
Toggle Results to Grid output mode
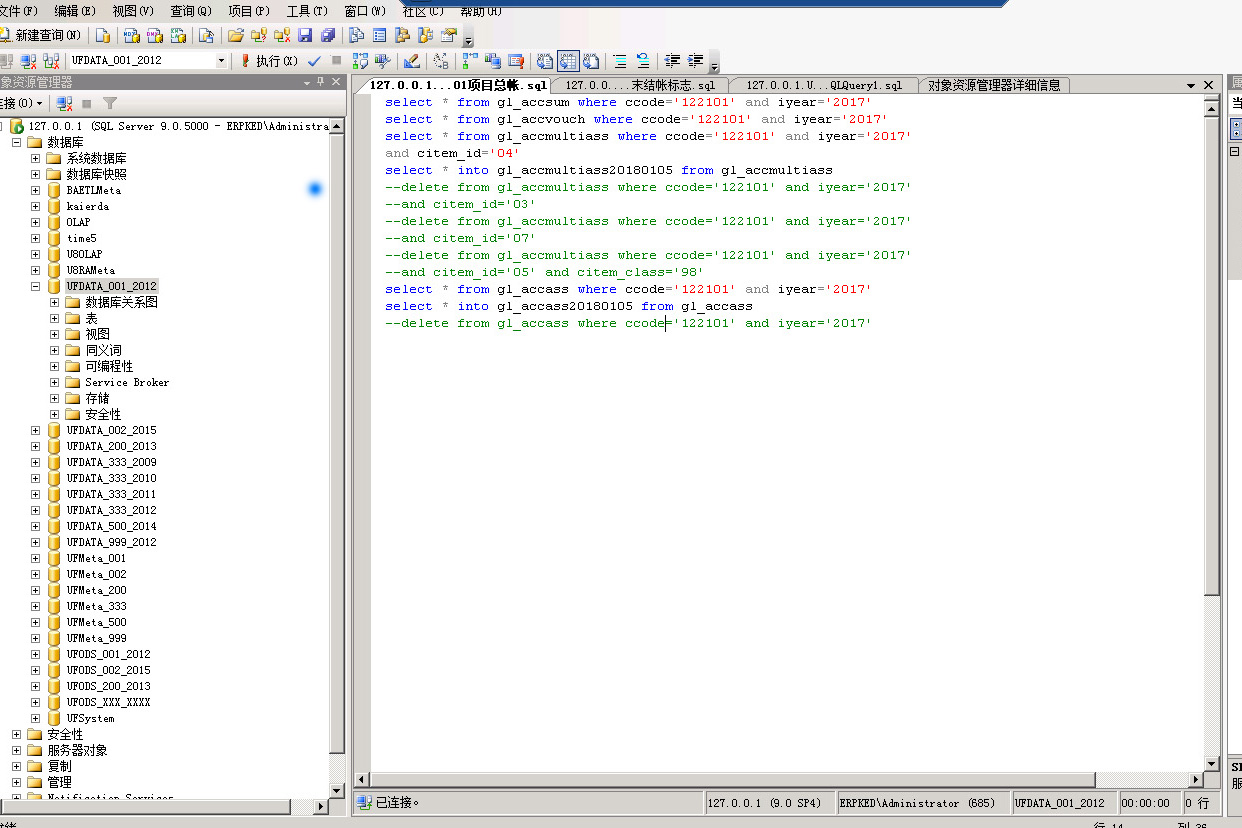[568, 61]
